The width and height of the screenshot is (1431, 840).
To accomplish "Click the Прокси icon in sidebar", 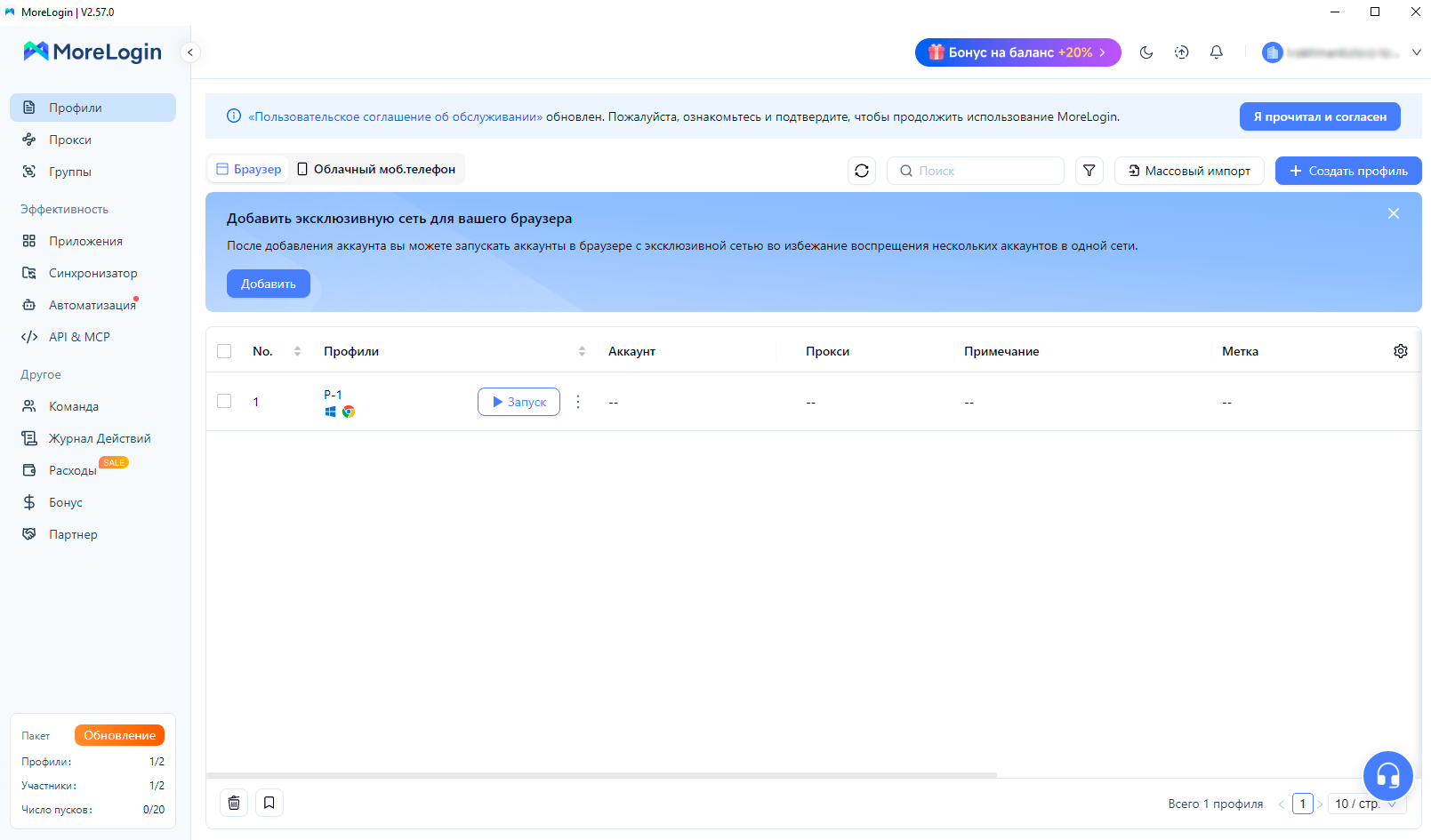I will pyautogui.click(x=29, y=140).
